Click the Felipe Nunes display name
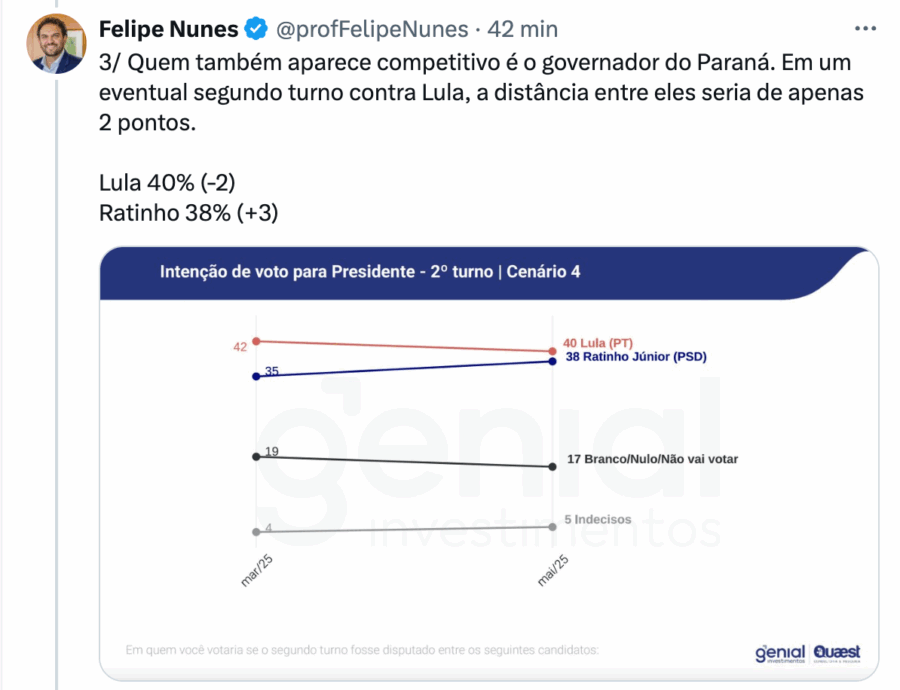The height and width of the screenshot is (690, 900). pyautogui.click(x=167, y=30)
